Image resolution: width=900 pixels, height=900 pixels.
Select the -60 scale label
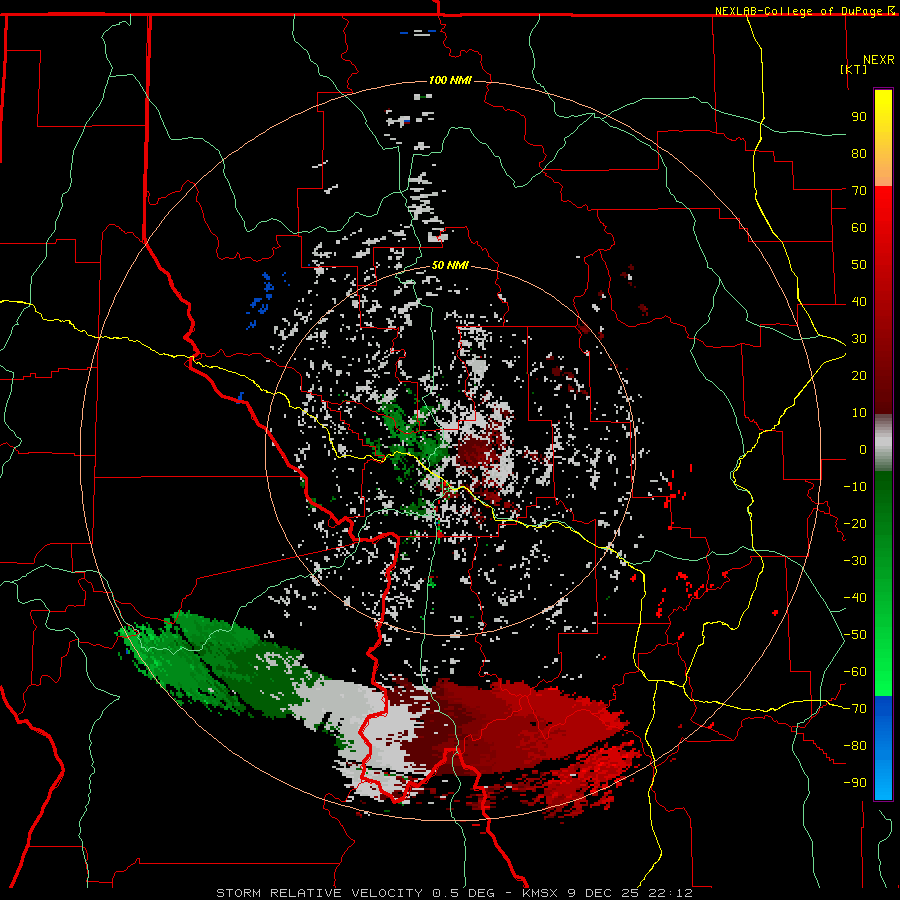(855, 672)
